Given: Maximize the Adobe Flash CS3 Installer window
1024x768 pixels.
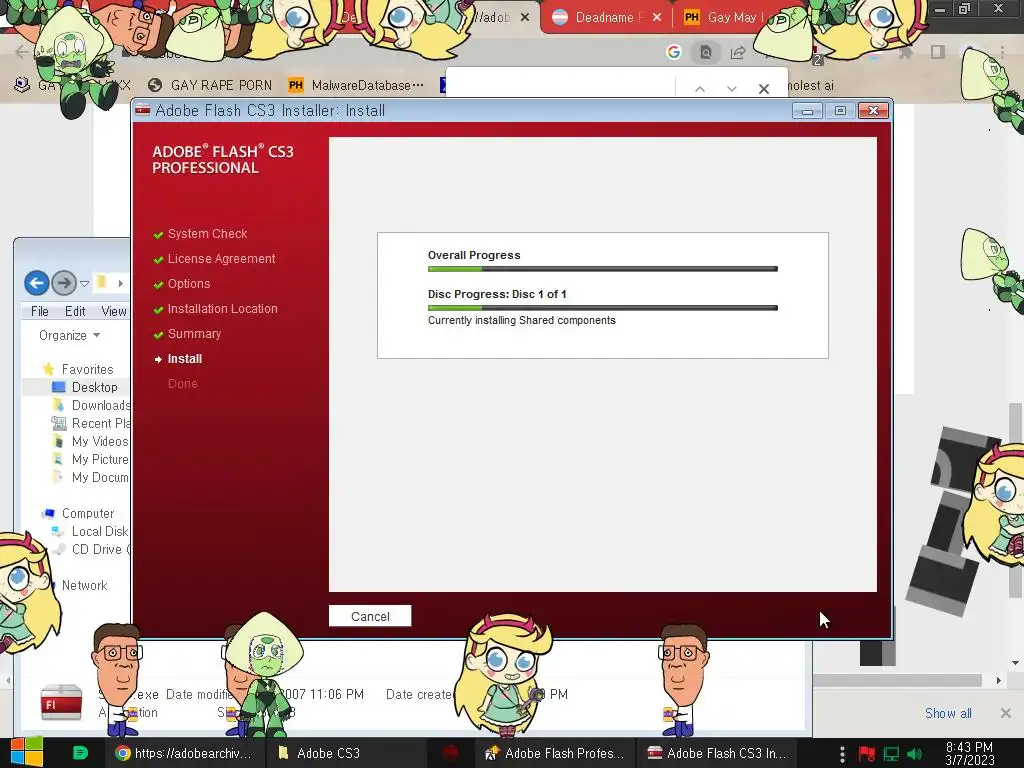Looking at the screenshot, I should coord(840,111).
